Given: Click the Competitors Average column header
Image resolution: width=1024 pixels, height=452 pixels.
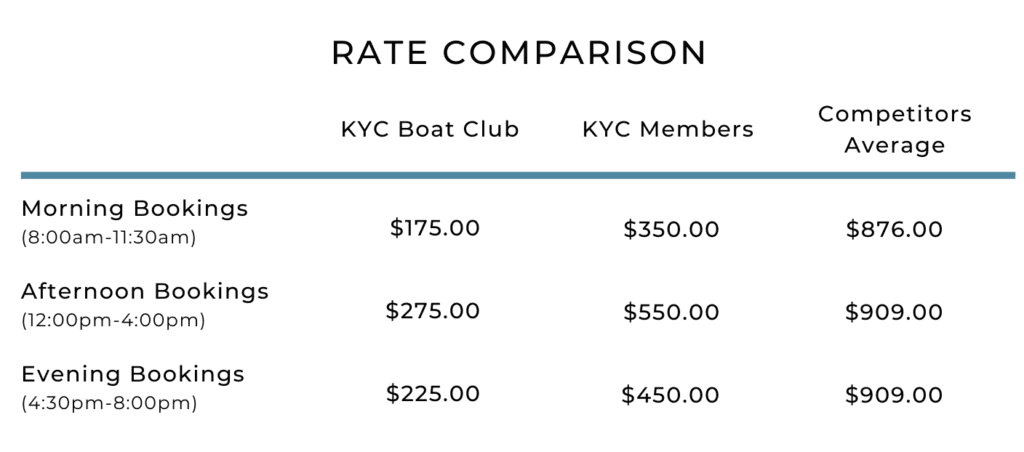Looking at the screenshot, I should pyautogui.click(x=894, y=130).
